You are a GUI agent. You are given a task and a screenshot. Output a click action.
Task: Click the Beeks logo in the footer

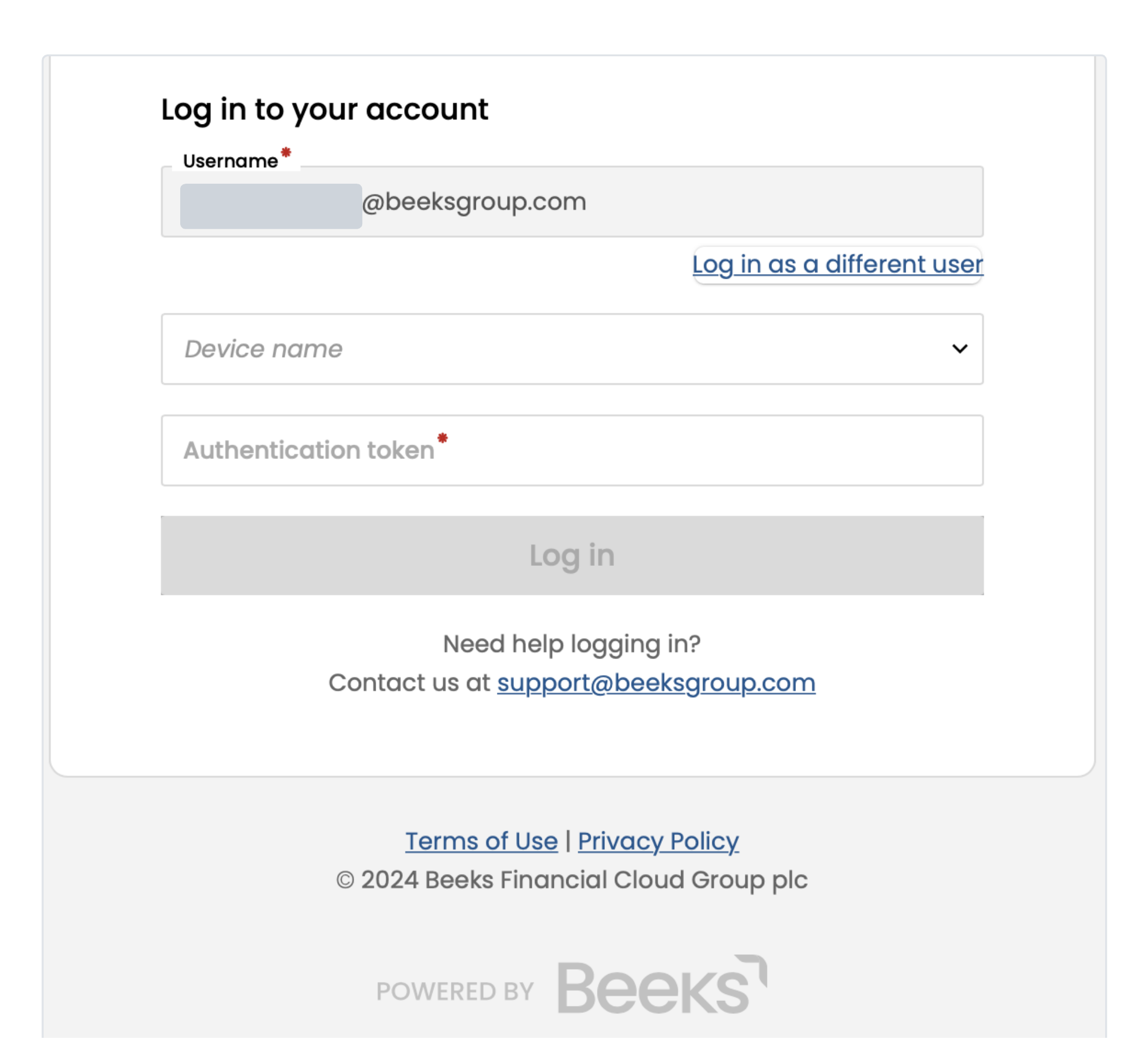coord(662,986)
